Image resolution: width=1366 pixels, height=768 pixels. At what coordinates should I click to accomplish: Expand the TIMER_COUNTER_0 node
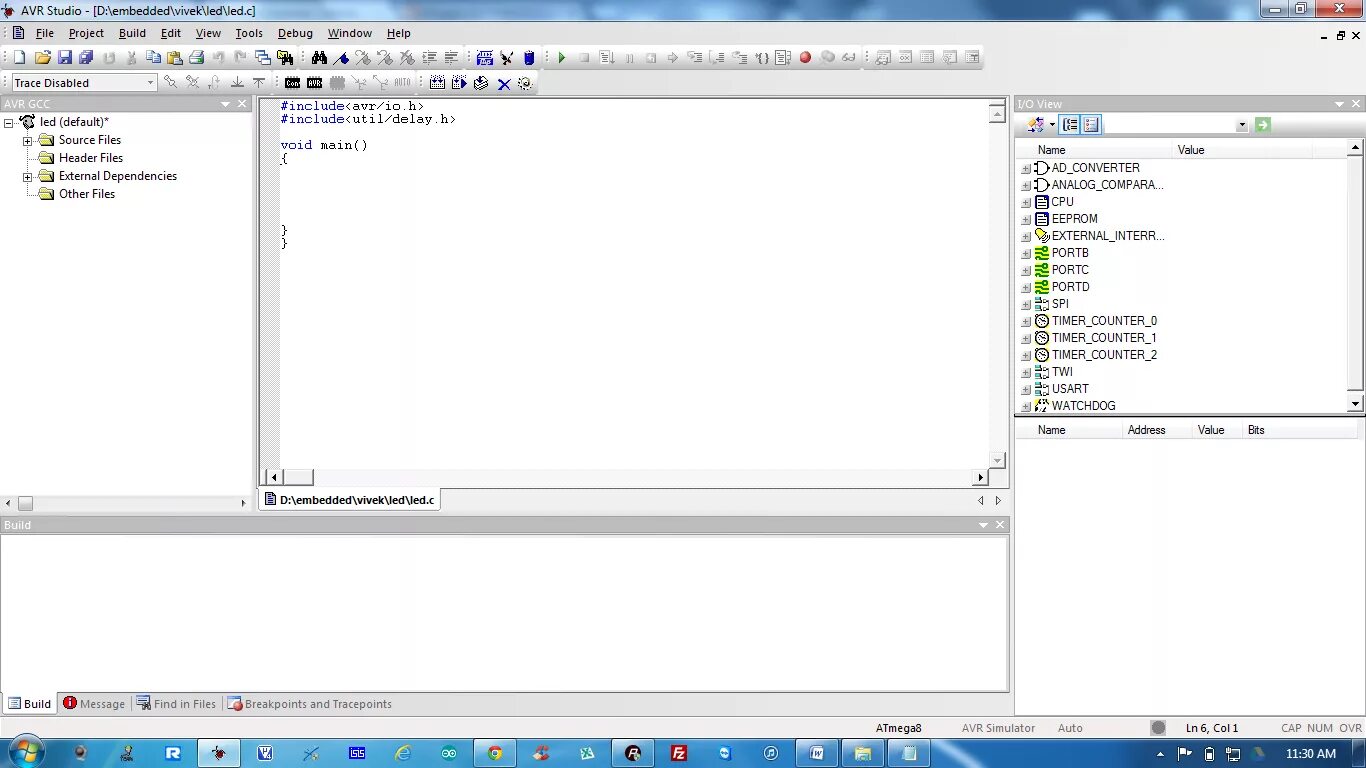pyautogui.click(x=1025, y=322)
